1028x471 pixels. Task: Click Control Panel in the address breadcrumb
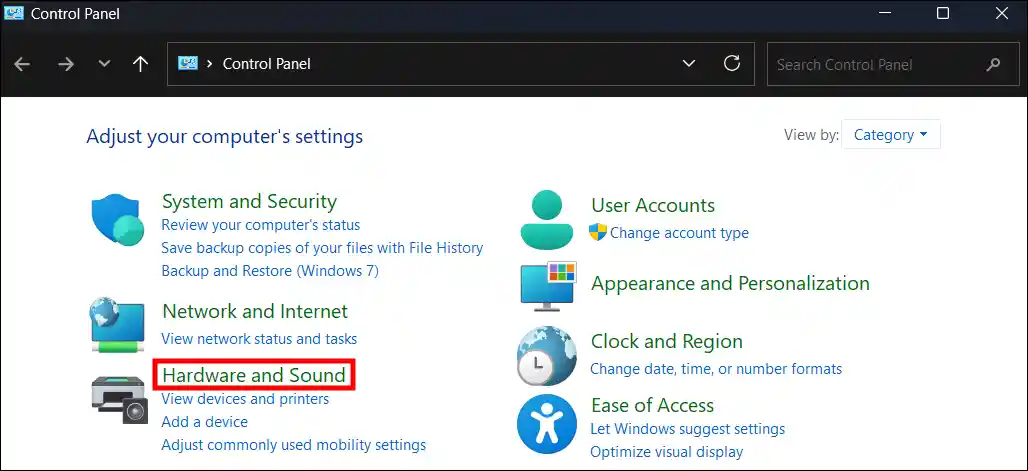pyautogui.click(x=267, y=64)
